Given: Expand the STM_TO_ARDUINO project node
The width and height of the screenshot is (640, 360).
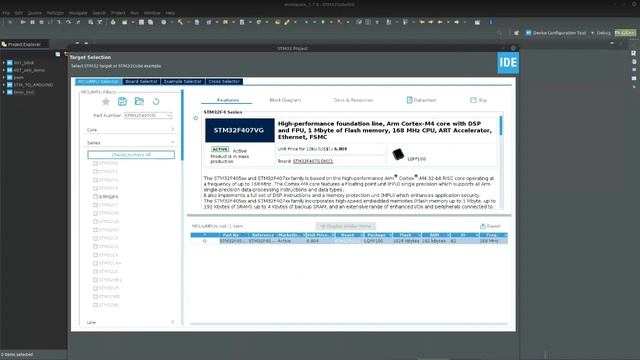Looking at the screenshot, I should point(4,85).
